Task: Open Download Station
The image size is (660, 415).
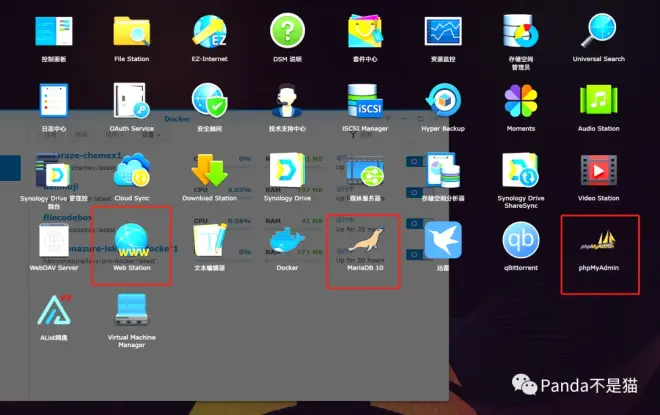Action: tap(210, 170)
